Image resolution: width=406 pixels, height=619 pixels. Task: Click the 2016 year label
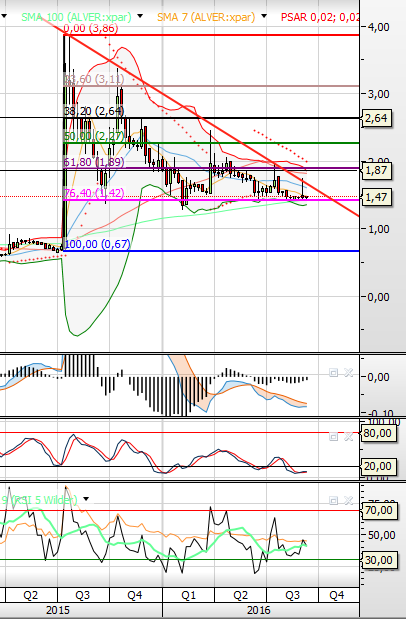point(259,610)
